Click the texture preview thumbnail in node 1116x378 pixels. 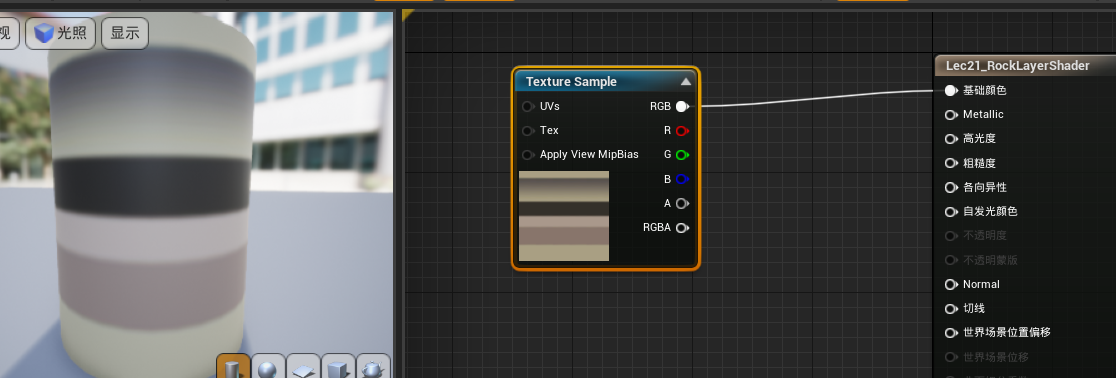coord(564,216)
